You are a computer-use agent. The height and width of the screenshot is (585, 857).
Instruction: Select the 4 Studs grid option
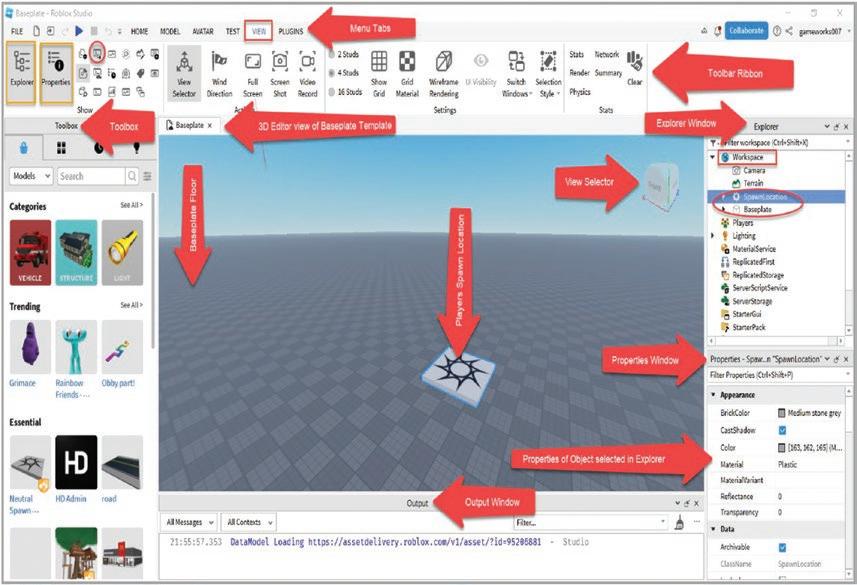click(345, 73)
